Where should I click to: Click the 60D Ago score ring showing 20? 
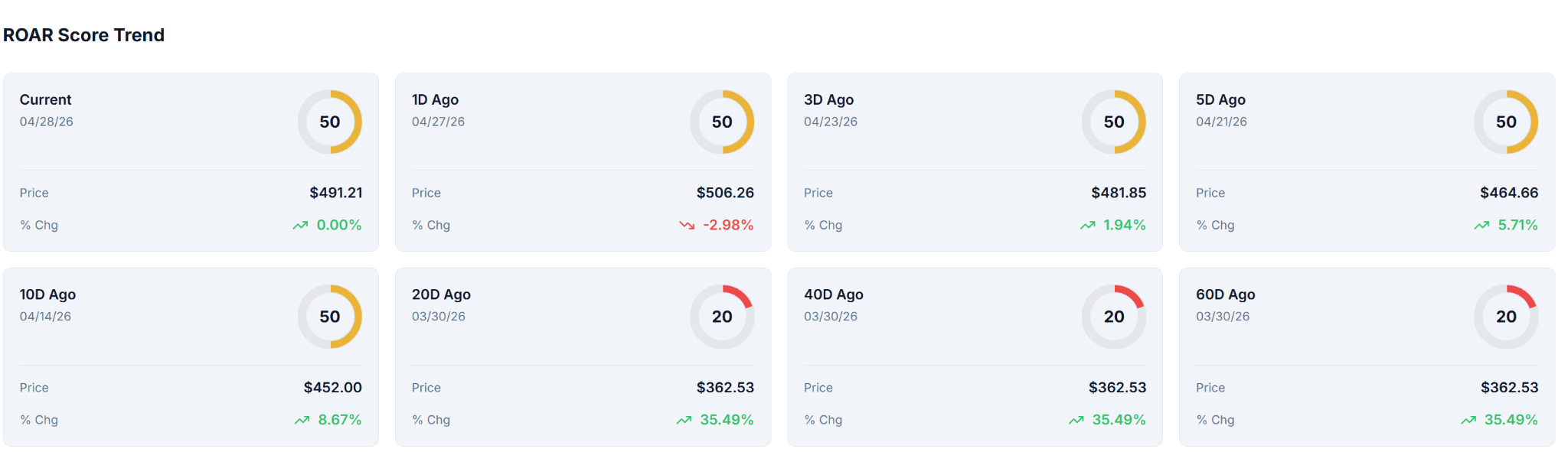click(1506, 317)
